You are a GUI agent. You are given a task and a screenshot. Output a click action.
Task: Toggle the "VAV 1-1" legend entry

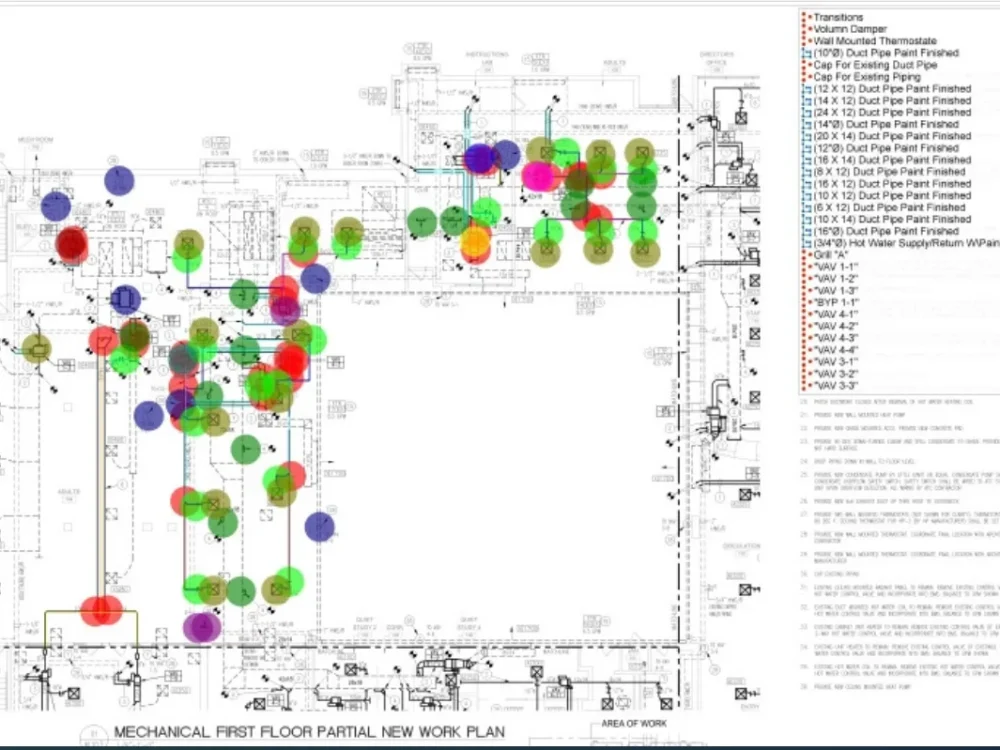coord(806,267)
